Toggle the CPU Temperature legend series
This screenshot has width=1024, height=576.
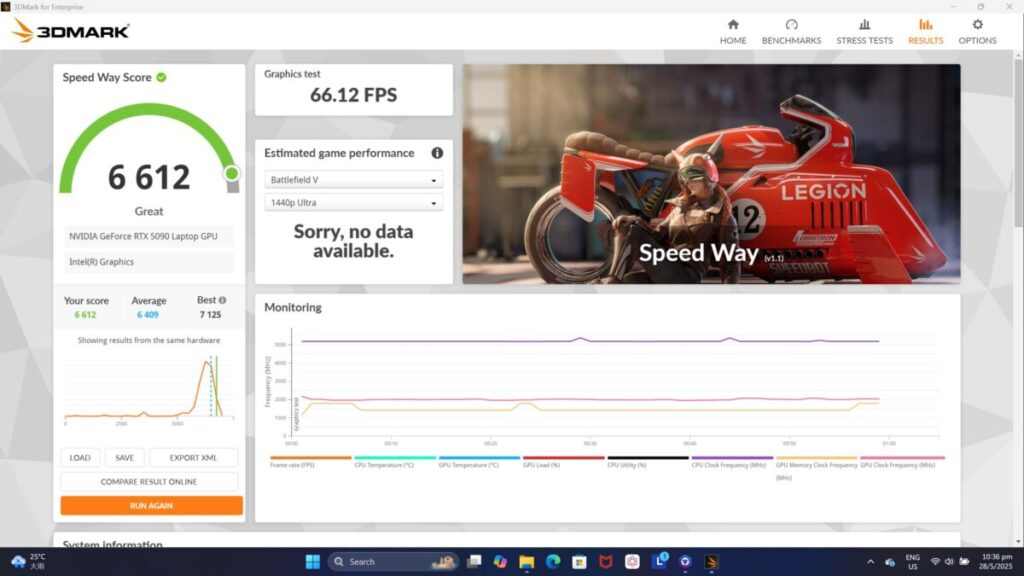pyautogui.click(x=394, y=462)
